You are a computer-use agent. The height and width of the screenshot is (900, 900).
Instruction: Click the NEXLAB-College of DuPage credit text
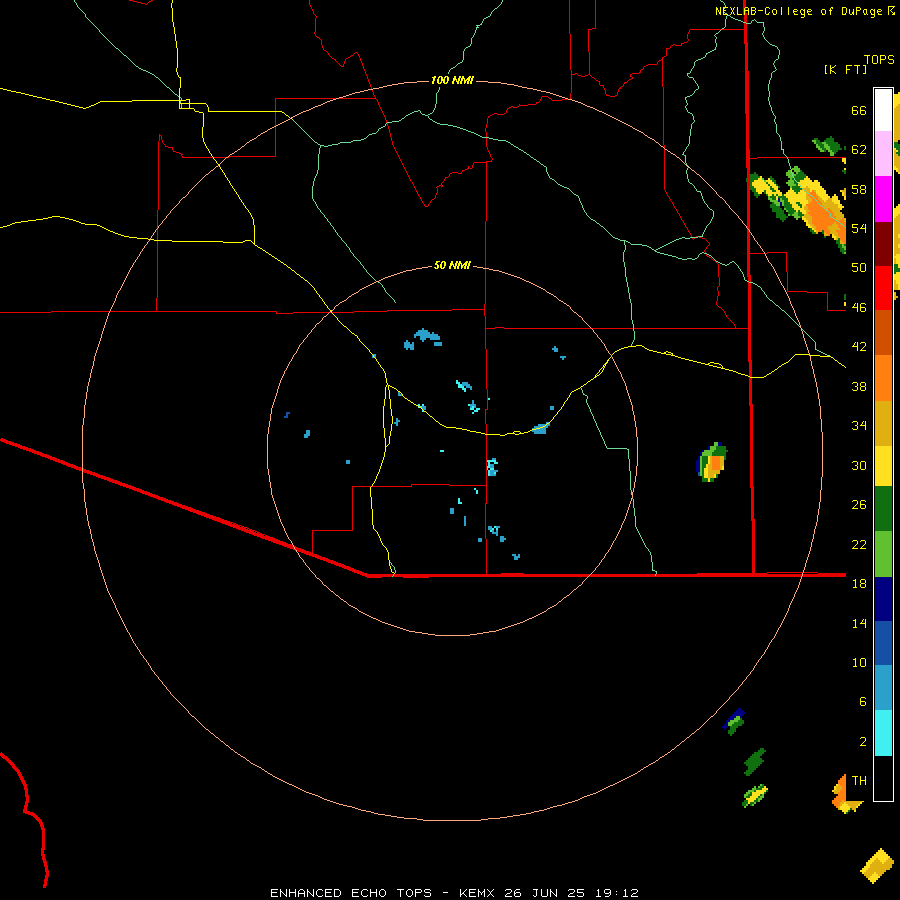799,11
